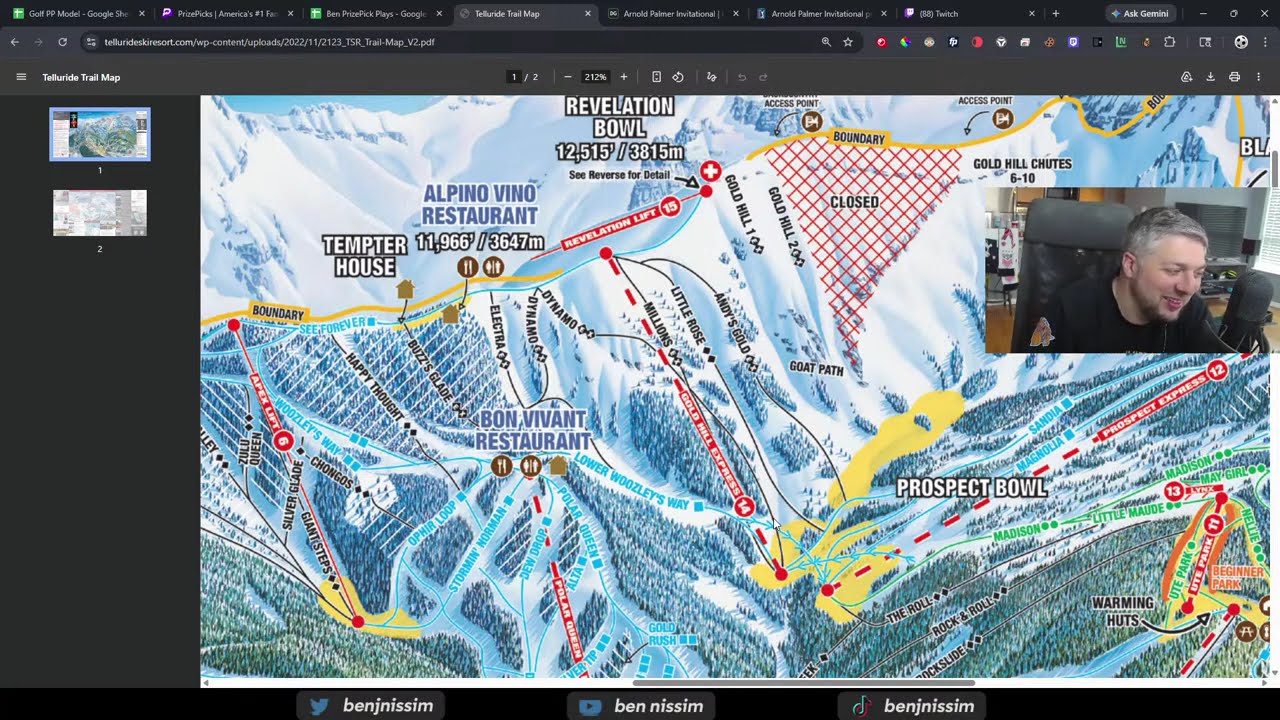Switch to the (88) Twitch tab
Image resolution: width=1280 pixels, height=720 pixels.
pyautogui.click(x=970, y=14)
